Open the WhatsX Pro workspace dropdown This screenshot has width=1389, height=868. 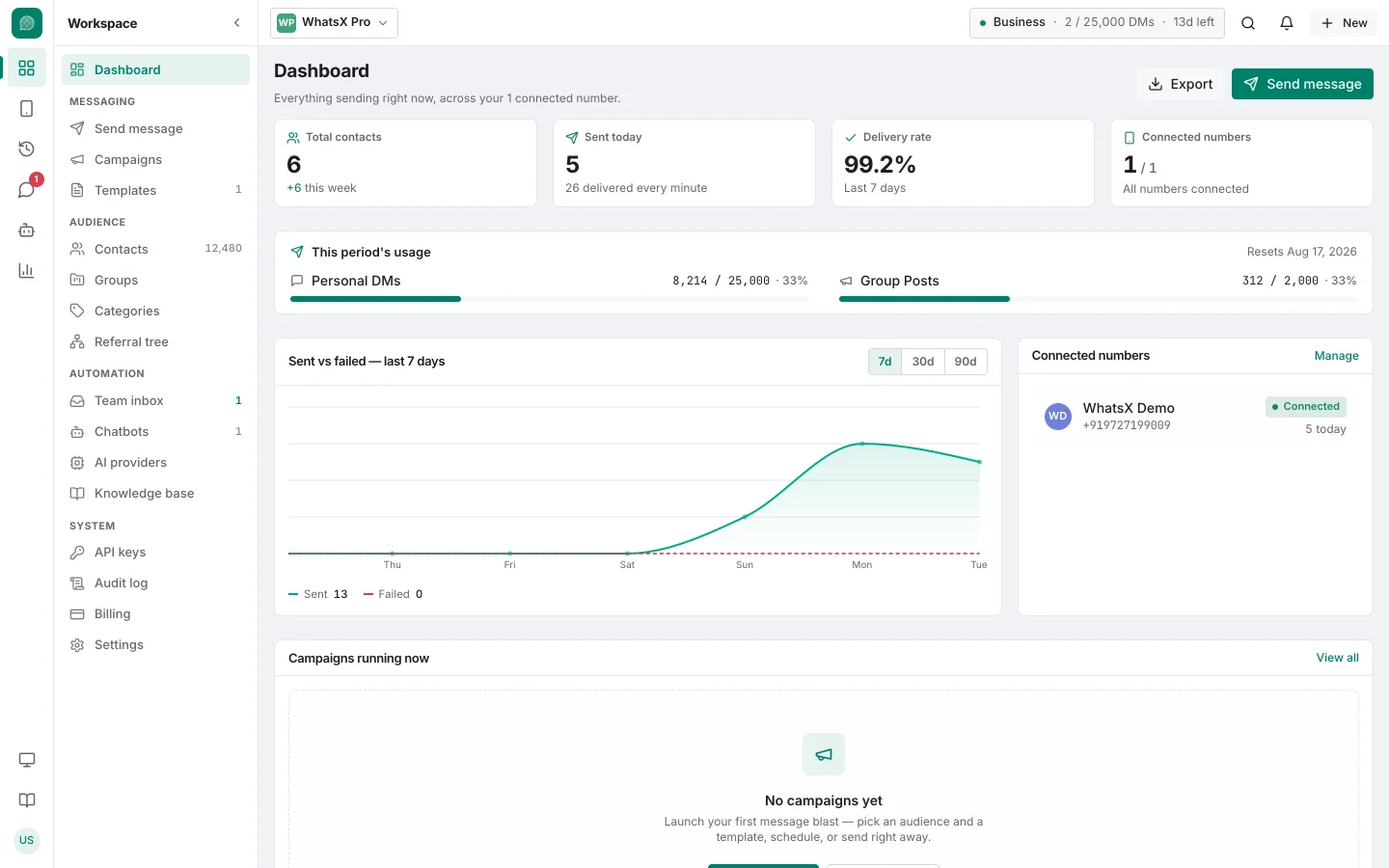pyautogui.click(x=334, y=23)
